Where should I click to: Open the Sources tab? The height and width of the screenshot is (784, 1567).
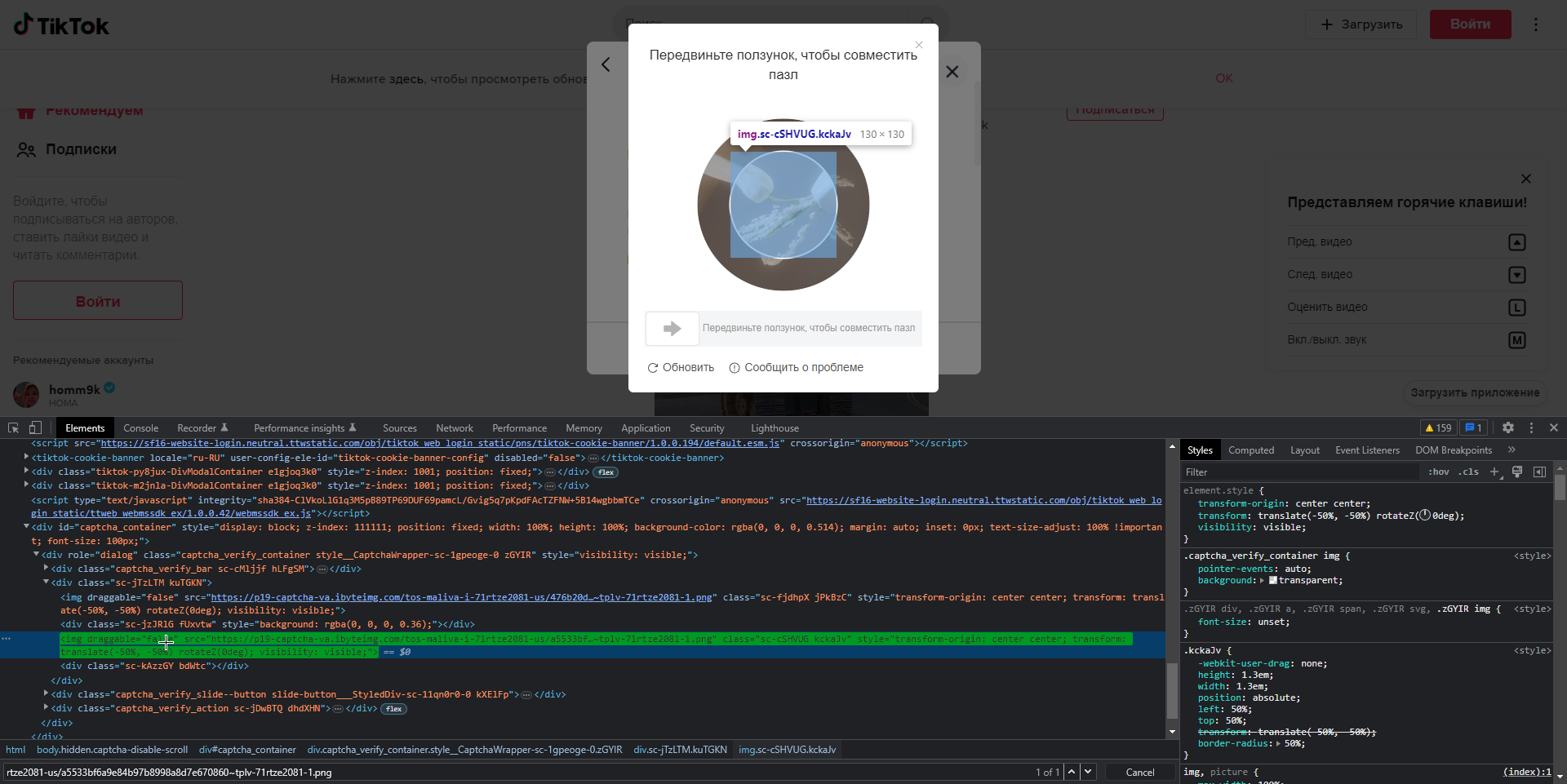(400, 428)
